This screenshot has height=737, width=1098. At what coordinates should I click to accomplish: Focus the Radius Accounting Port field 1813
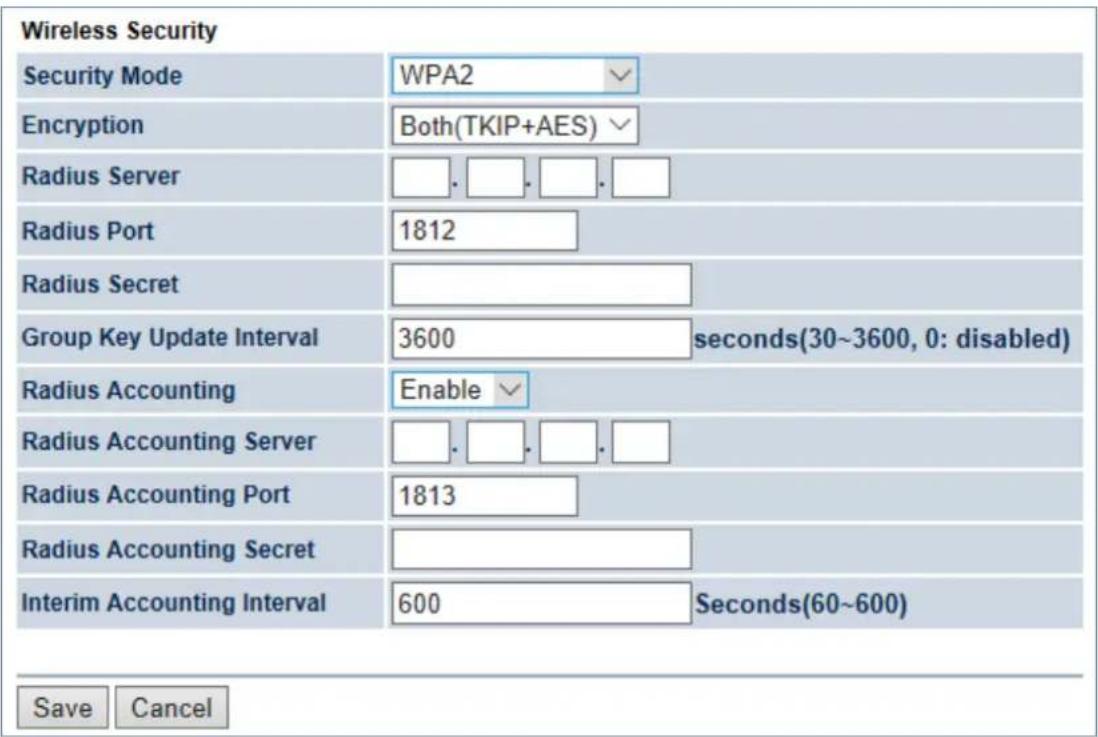coord(485,496)
